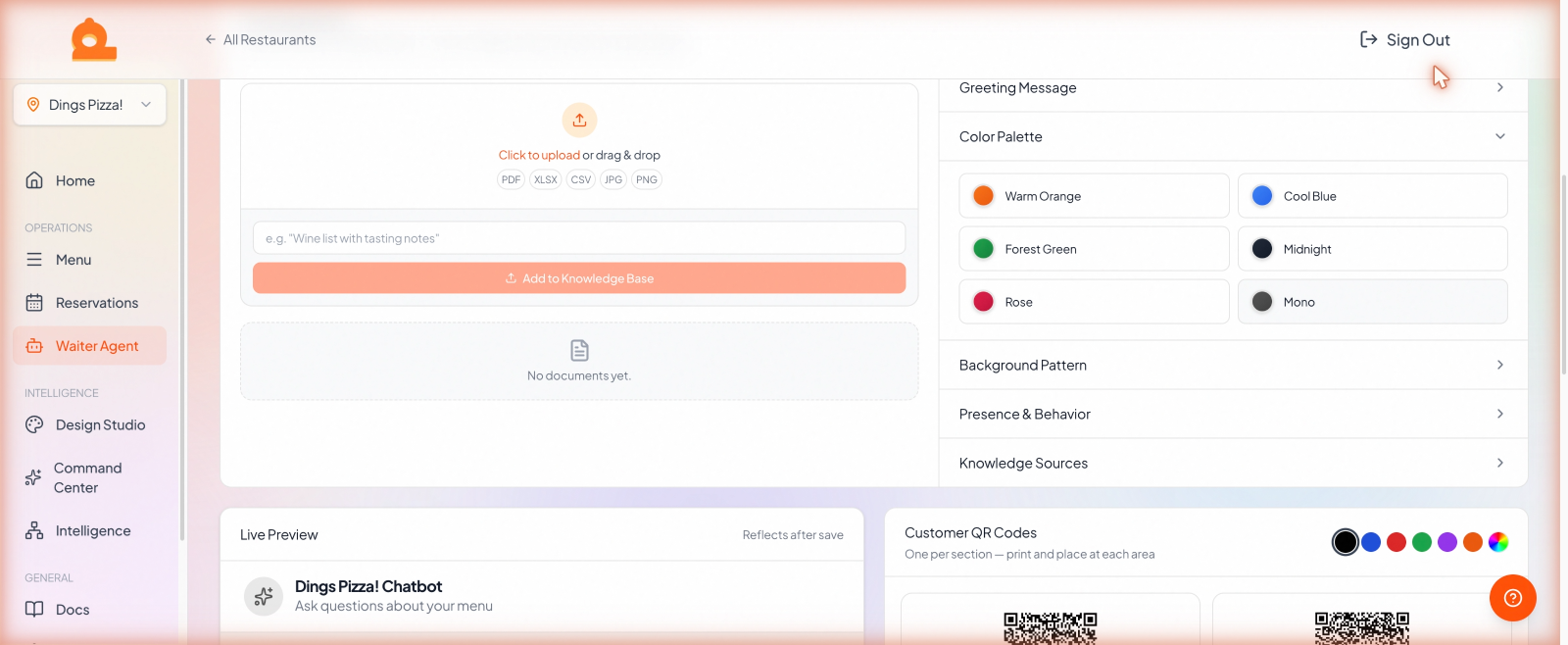
Task: Open Command Center in the sidebar
Action: click(89, 477)
